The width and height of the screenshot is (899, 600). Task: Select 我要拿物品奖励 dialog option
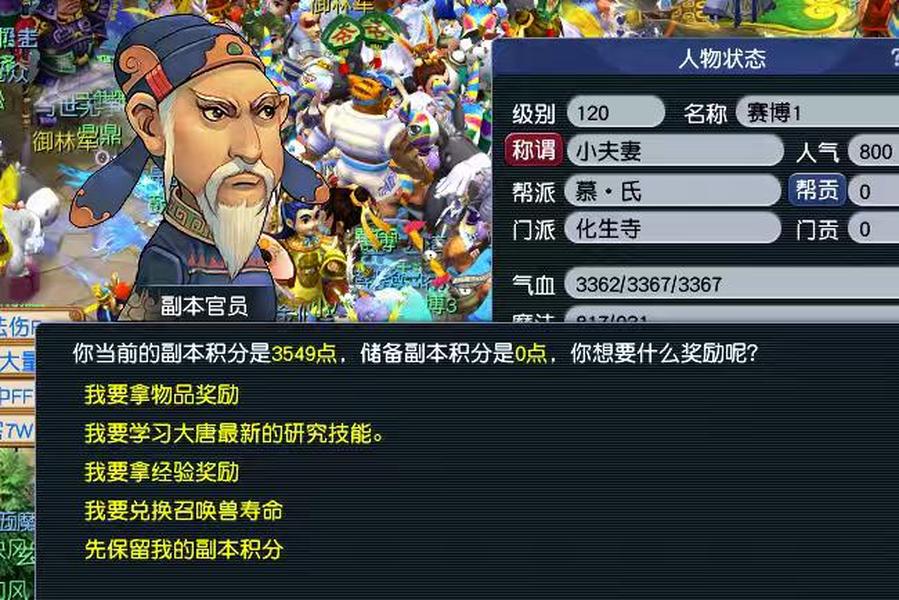click(161, 395)
